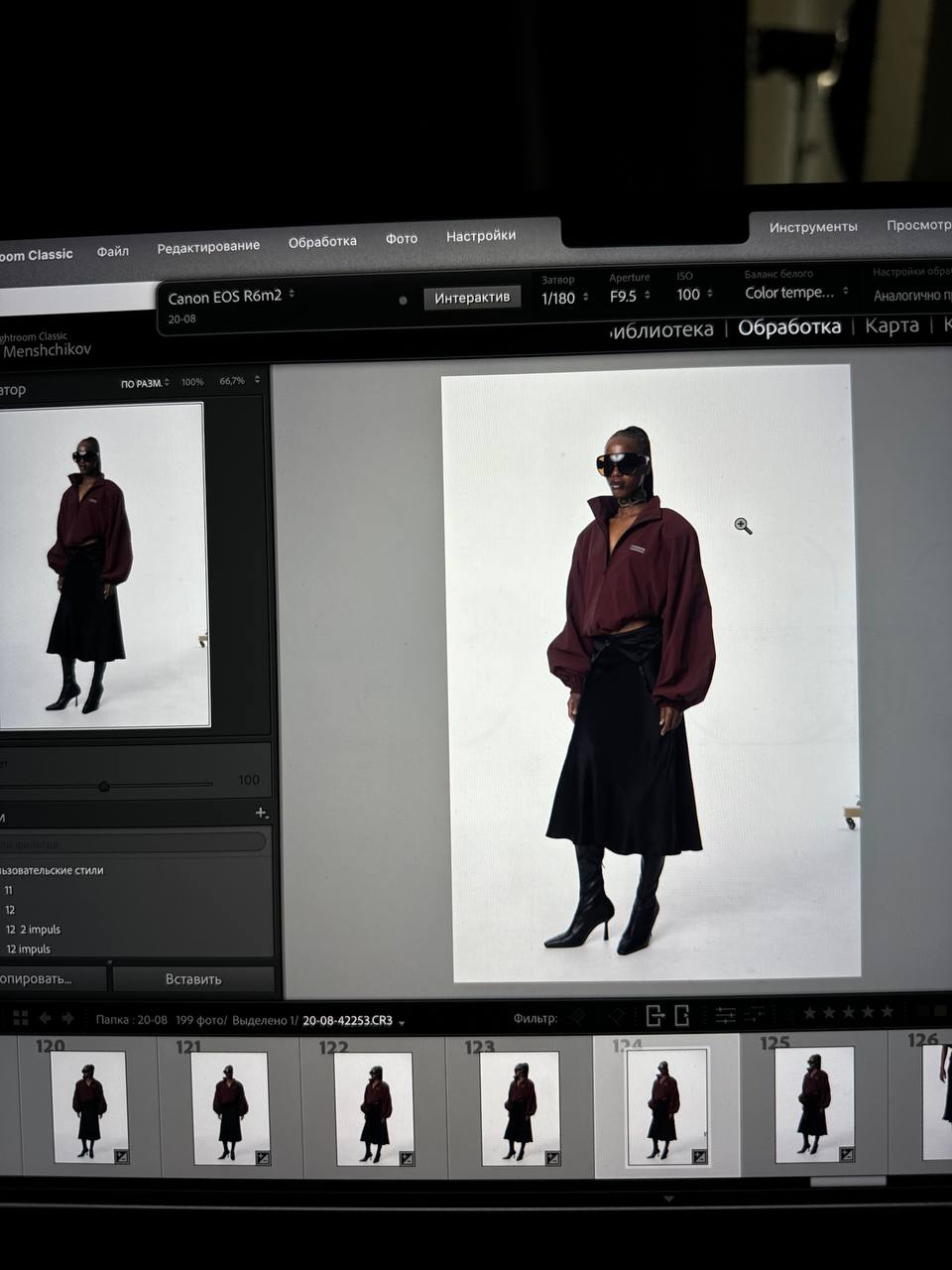Click the first filter flag icon
Viewport: 952px width, 1270px height.
[x=578, y=1017]
